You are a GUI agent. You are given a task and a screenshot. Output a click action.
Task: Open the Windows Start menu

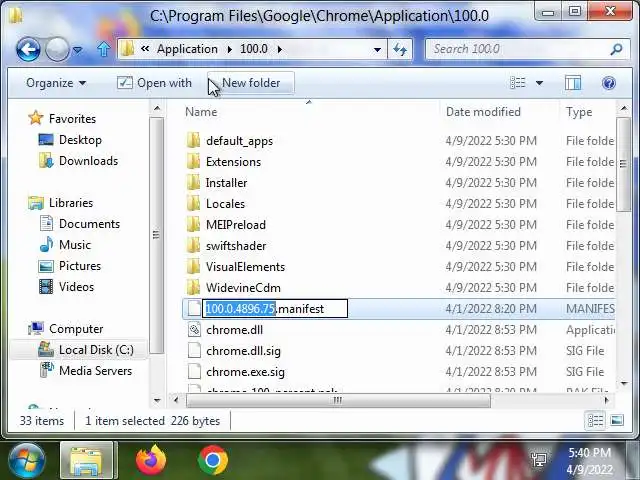pos(27,460)
